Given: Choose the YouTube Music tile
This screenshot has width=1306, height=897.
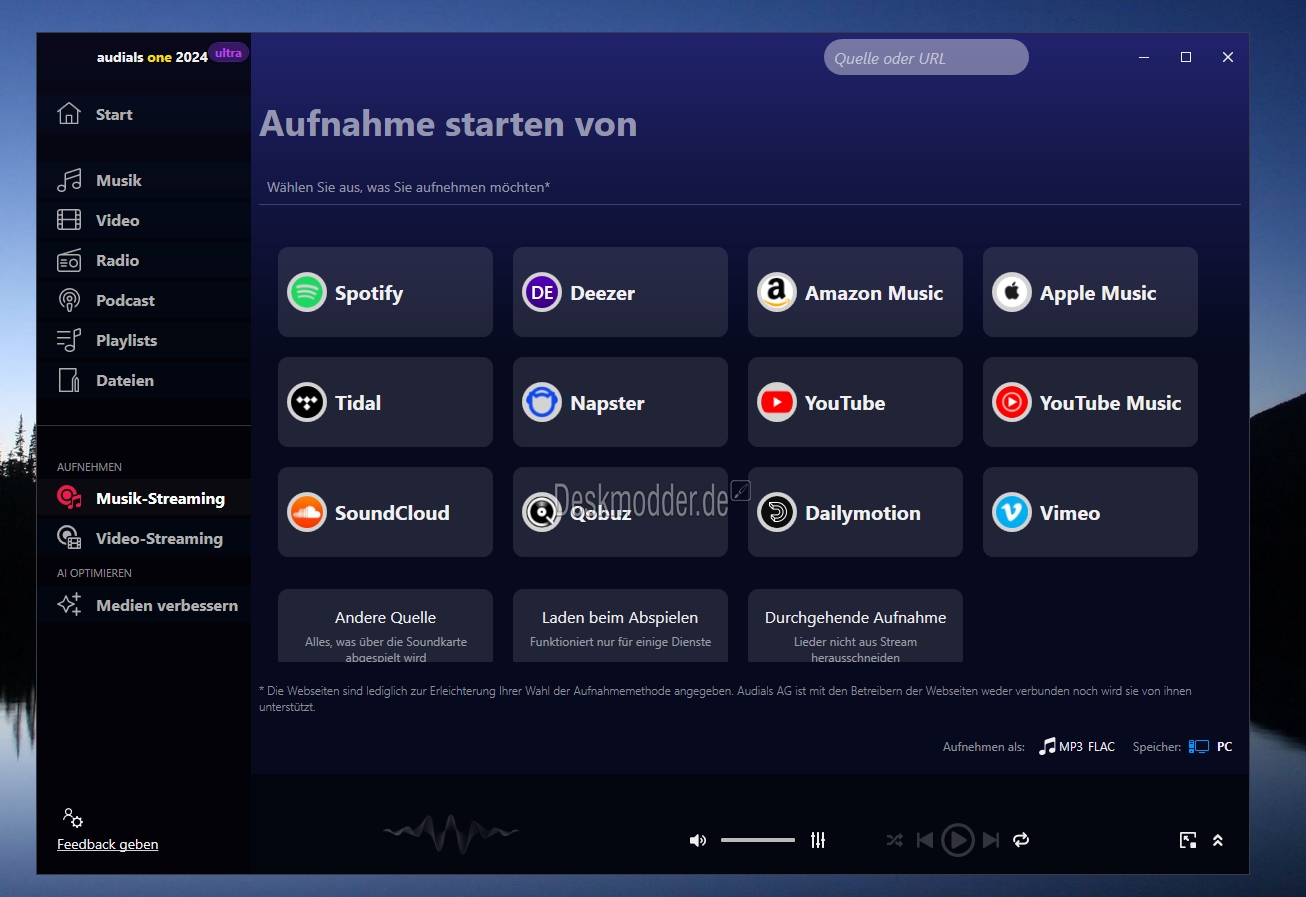Looking at the screenshot, I should click(x=1090, y=402).
